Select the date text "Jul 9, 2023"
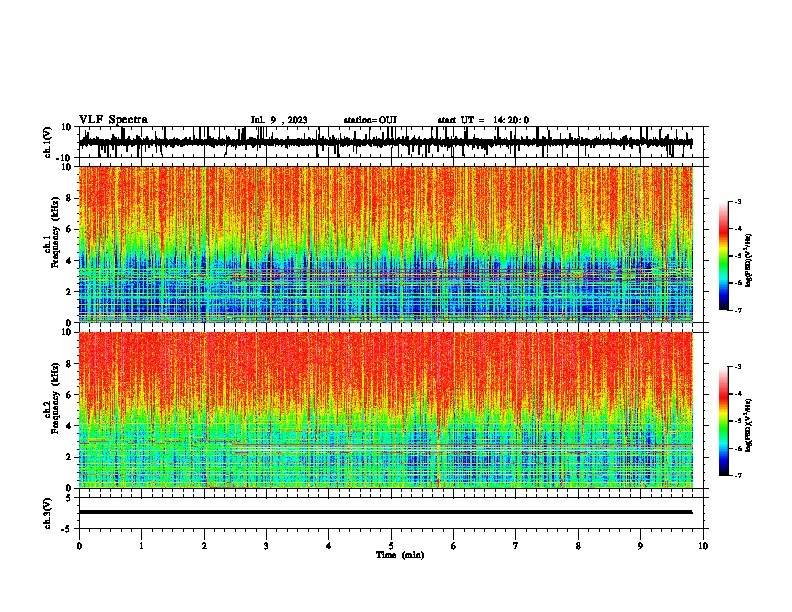 tap(279, 120)
